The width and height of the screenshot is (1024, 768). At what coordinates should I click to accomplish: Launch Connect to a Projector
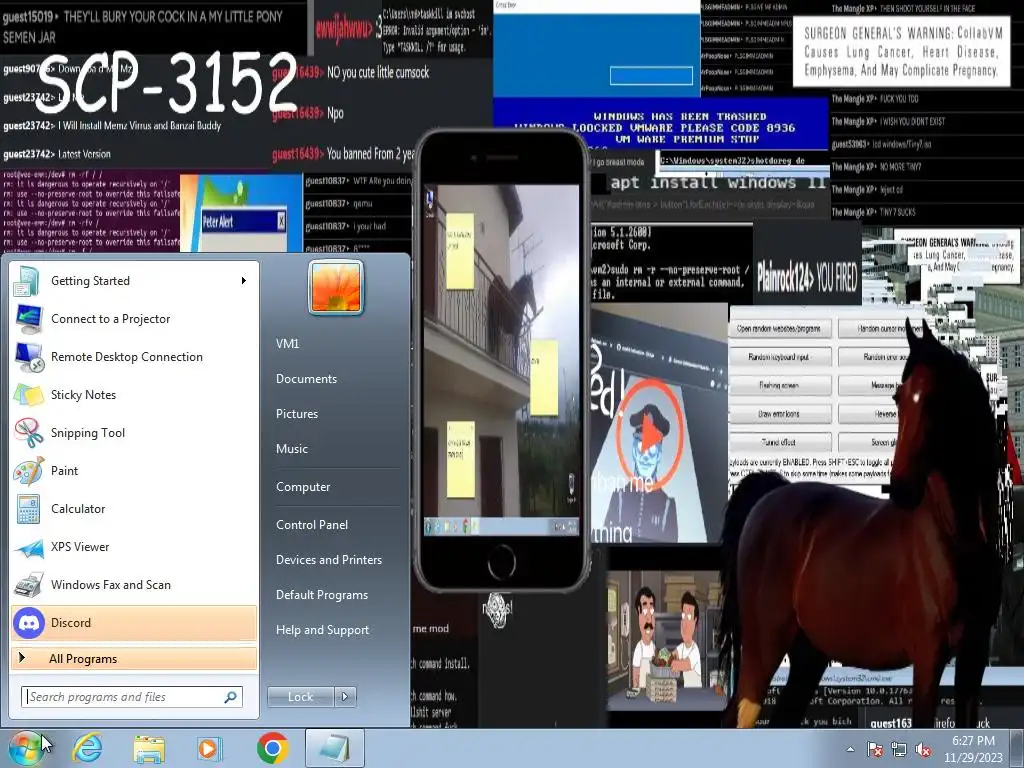(x=134, y=319)
